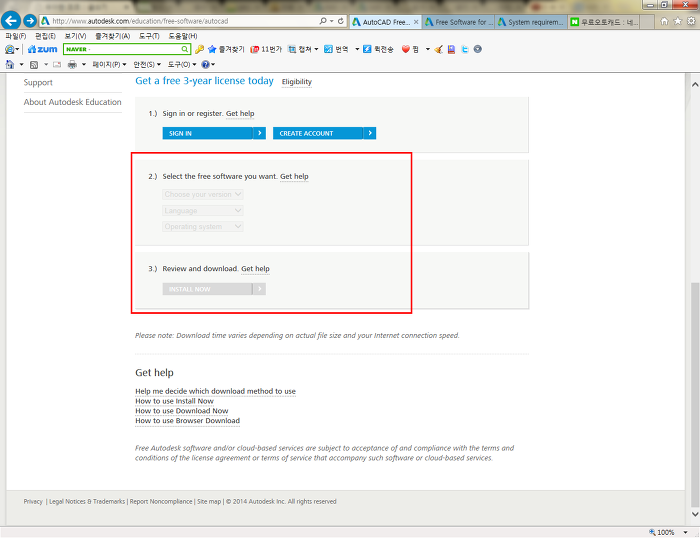Click the command bar Home page icon
Viewport: 700px width, 538px height.
9,65
